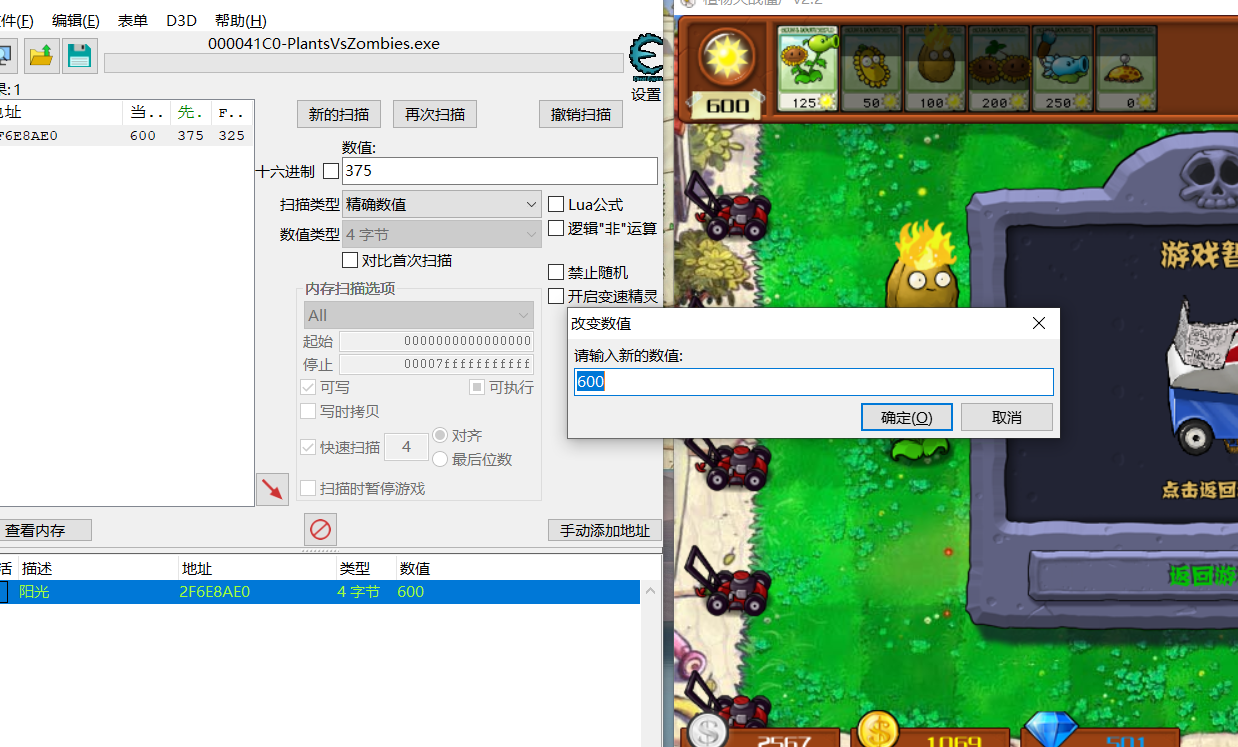The image size is (1238, 747).
Task: Select the 对齐 radio button
Action: [440, 436]
